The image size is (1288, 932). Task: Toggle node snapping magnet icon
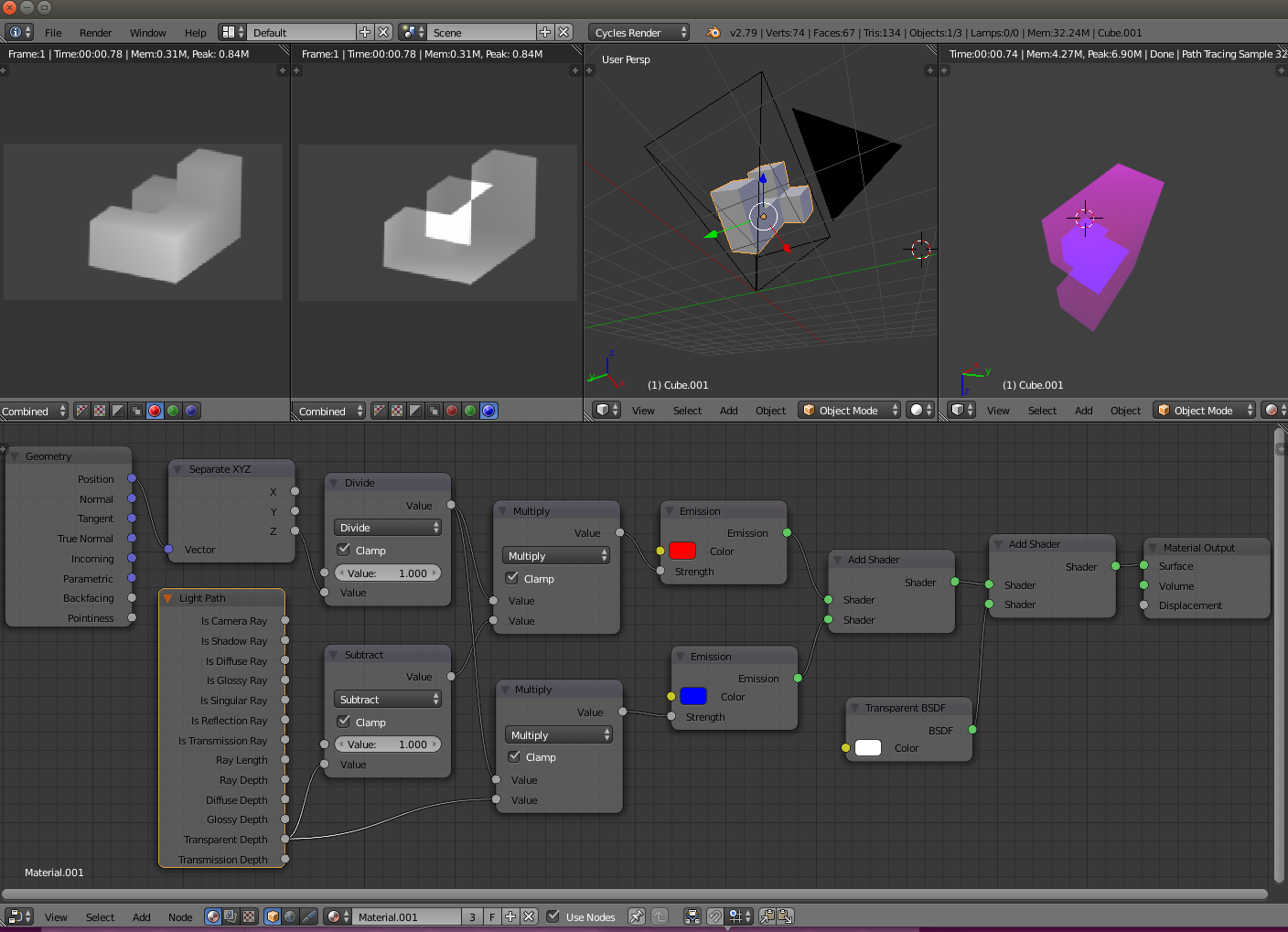click(715, 916)
